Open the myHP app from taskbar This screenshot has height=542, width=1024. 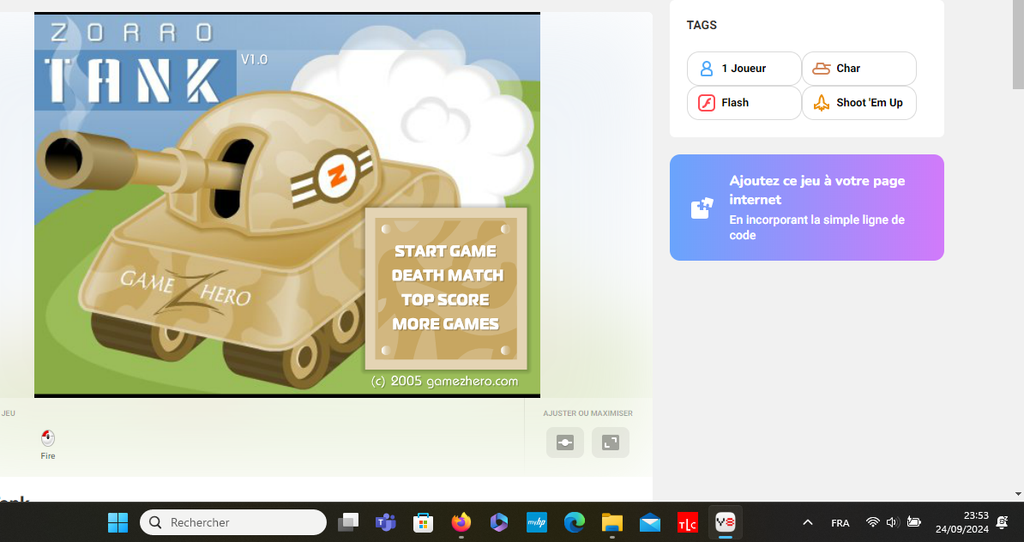(537, 522)
